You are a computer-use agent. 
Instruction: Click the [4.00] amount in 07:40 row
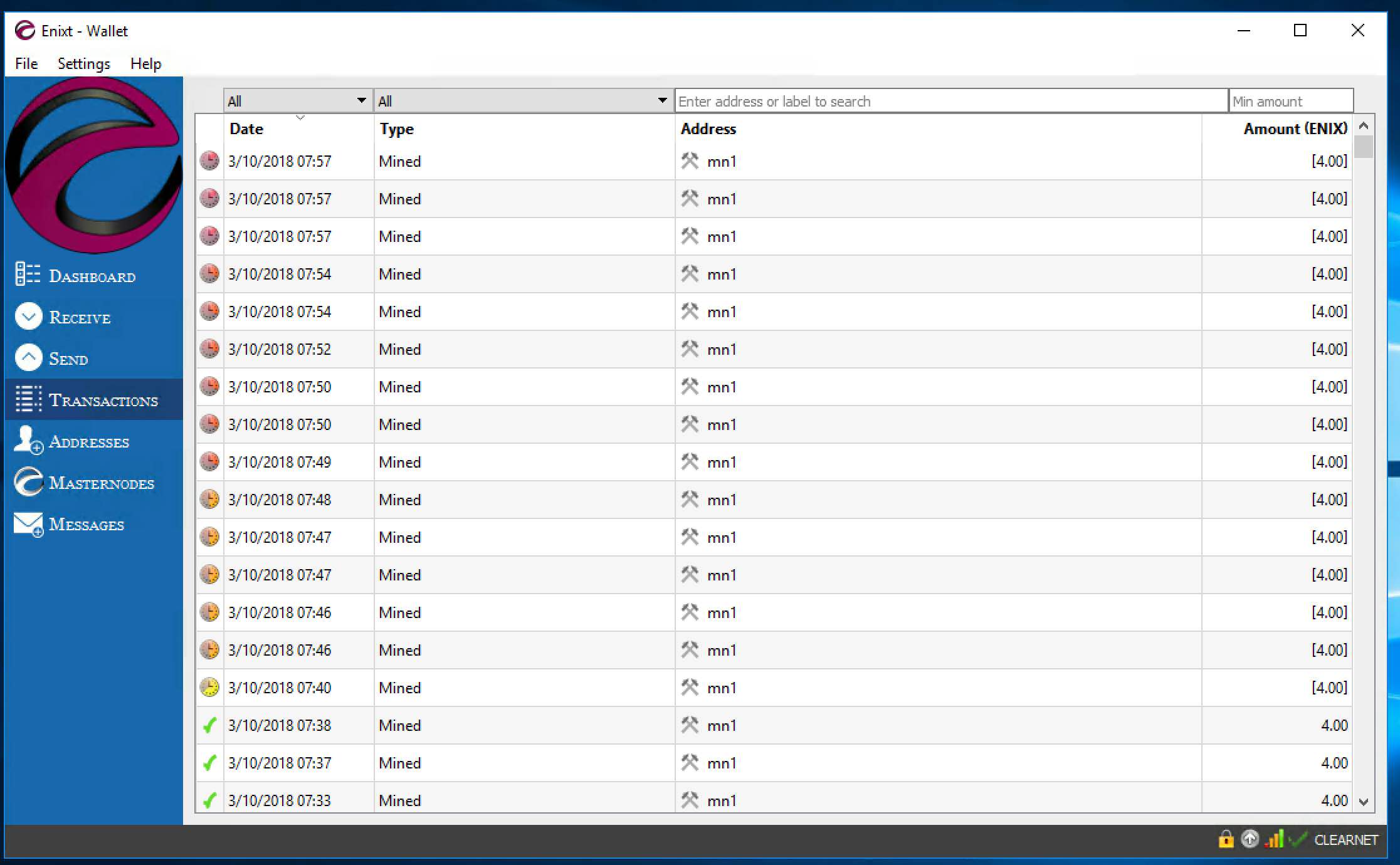1329,688
